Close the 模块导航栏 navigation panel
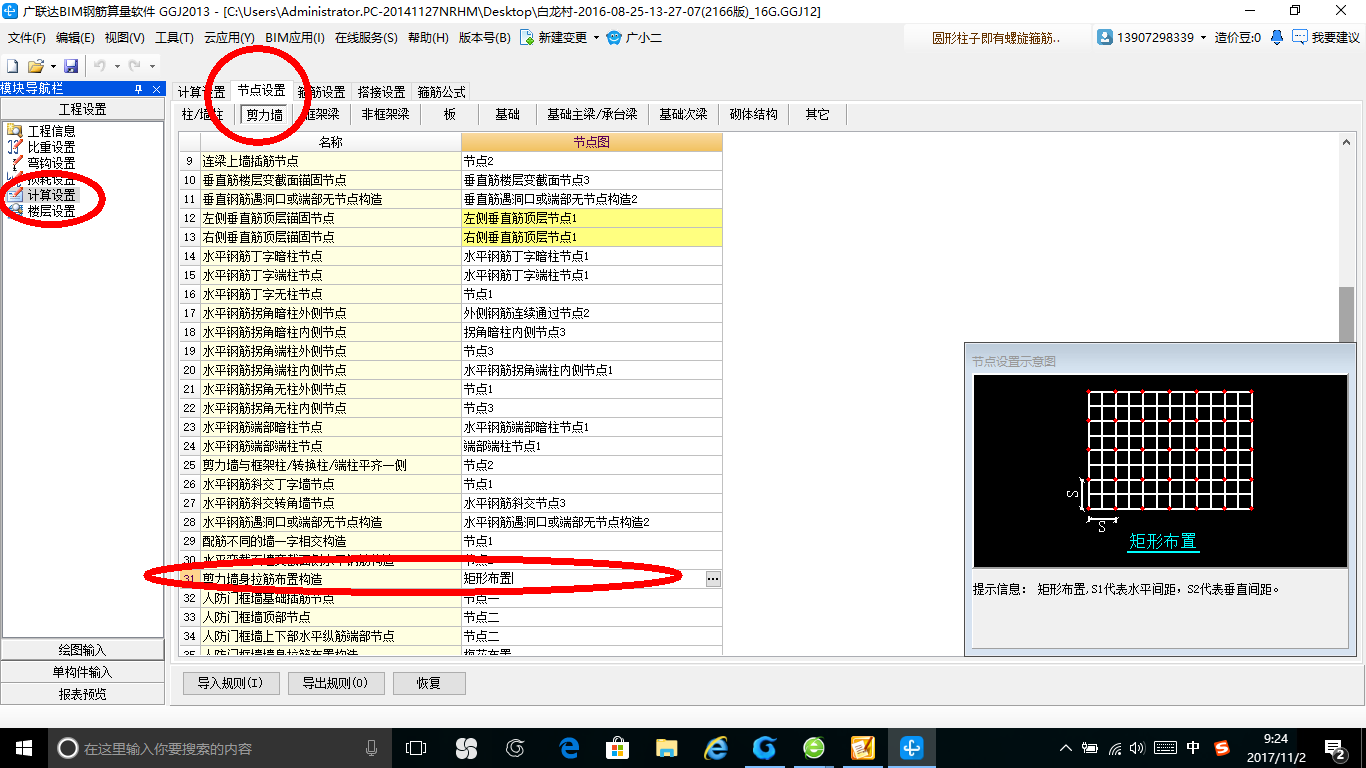Screen dimensions: 1366x768 (x=154, y=88)
